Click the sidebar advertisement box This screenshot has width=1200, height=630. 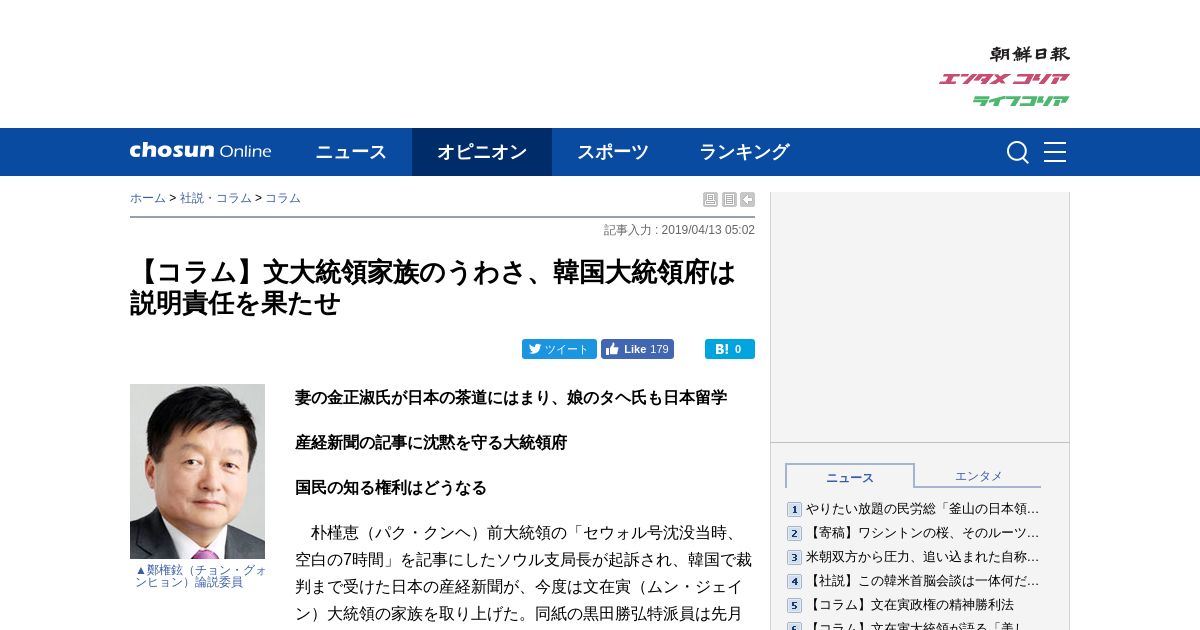pos(920,317)
